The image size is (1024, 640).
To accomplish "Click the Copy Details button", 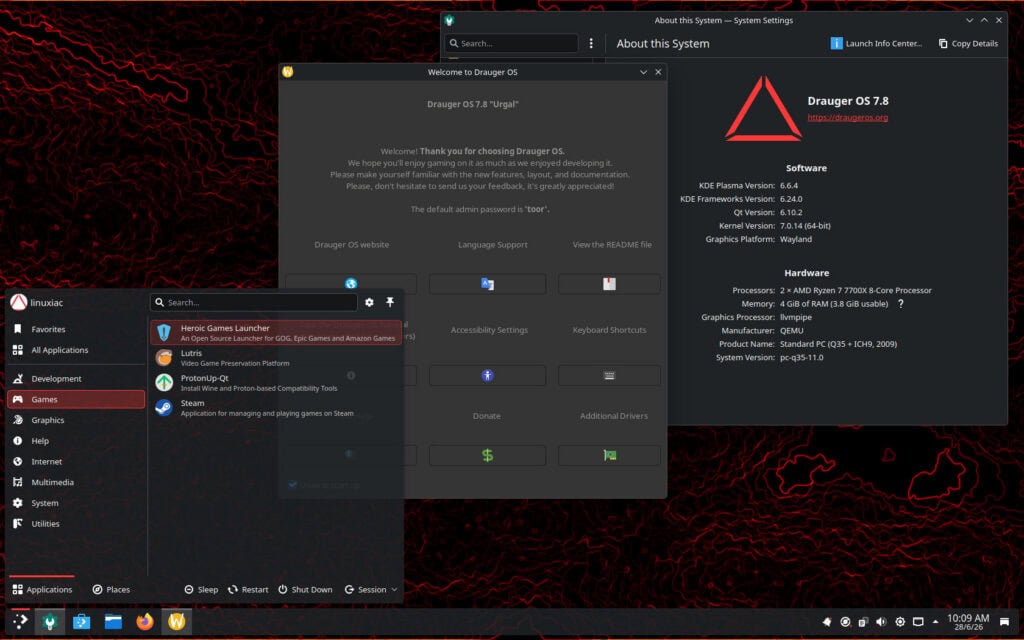I will click(x=968, y=43).
